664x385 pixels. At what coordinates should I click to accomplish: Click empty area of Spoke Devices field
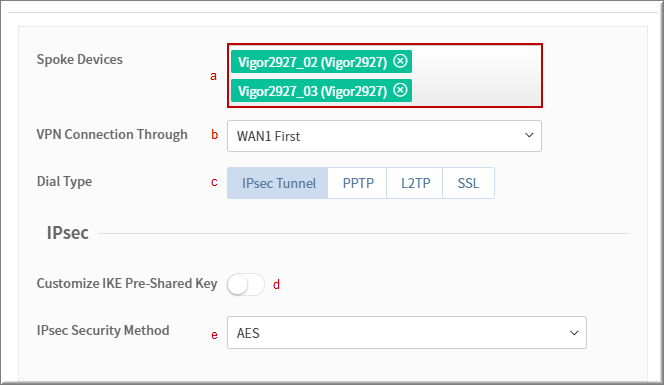[x=476, y=75]
